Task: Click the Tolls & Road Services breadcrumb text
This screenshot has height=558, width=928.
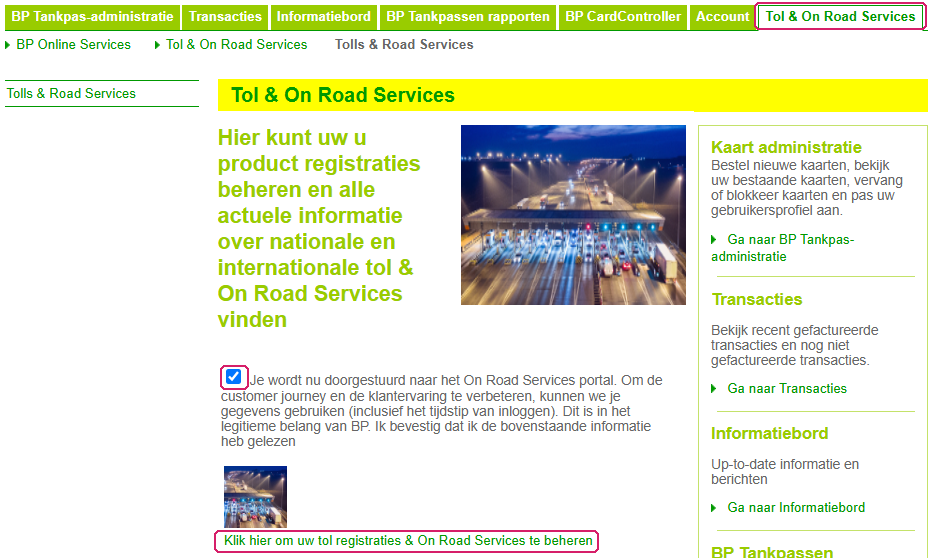Action: pos(404,44)
